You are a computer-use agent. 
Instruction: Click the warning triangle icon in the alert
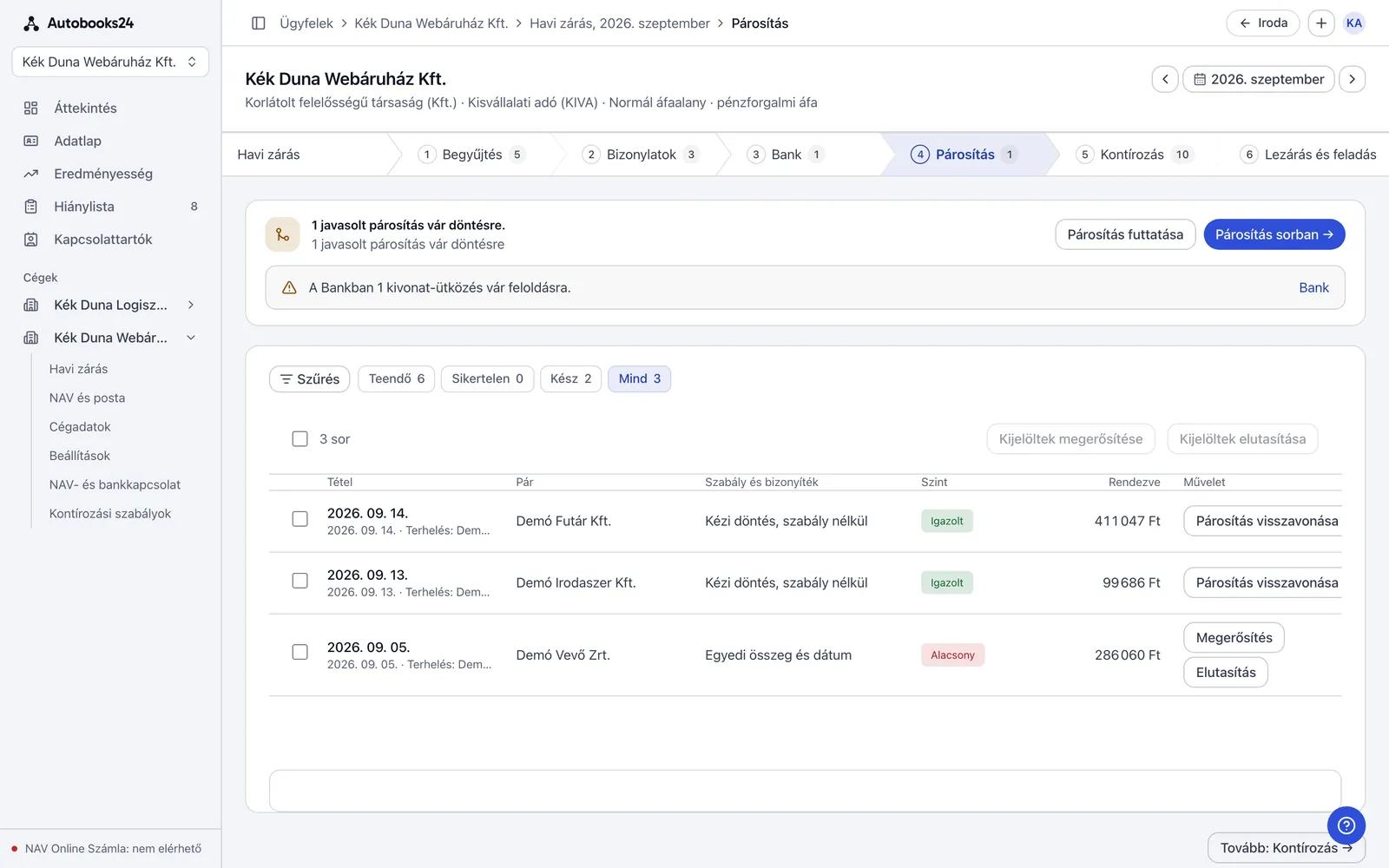(290, 287)
